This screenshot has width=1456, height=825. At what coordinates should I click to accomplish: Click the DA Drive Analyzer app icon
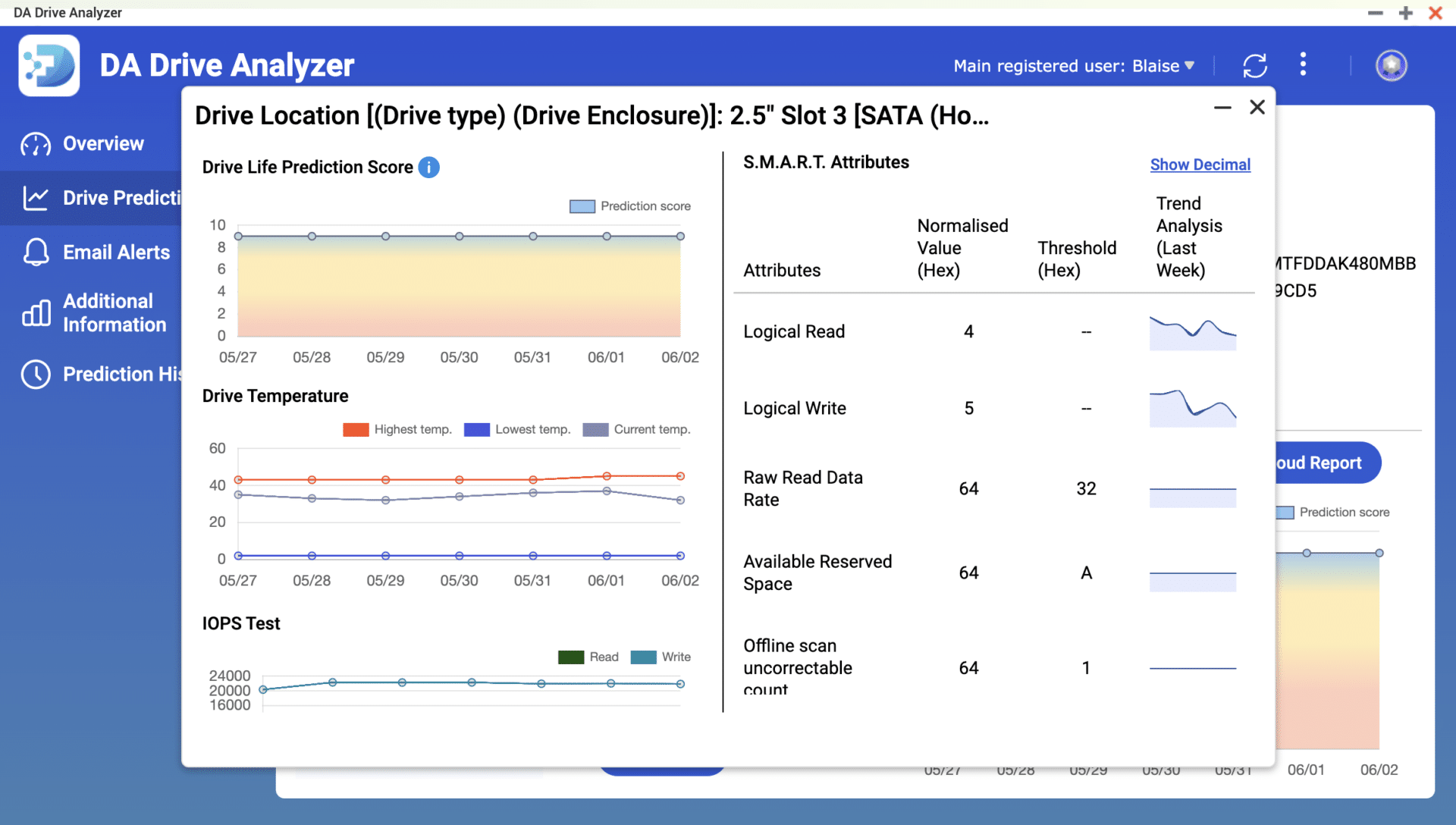click(47, 65)
